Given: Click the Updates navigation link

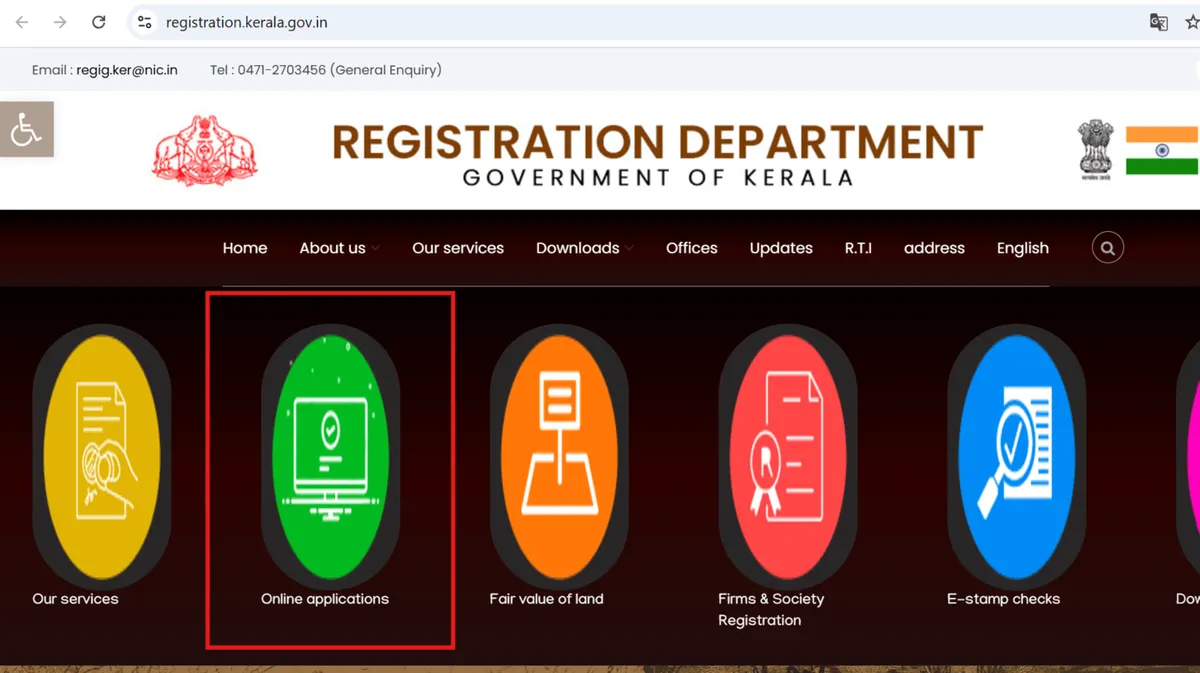Looking at the screenshot, I should click(781, 248).
